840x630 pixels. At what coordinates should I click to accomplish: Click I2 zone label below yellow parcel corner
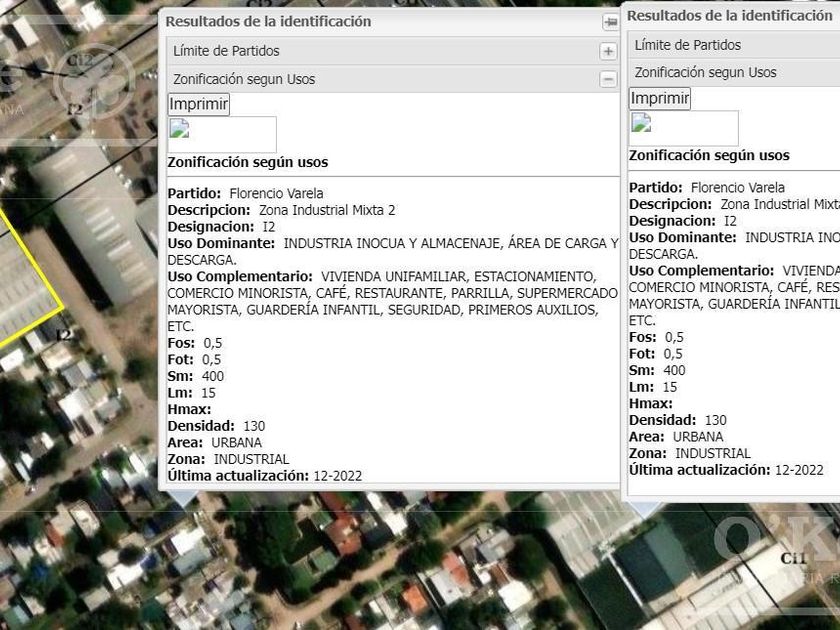coord(64,333)
